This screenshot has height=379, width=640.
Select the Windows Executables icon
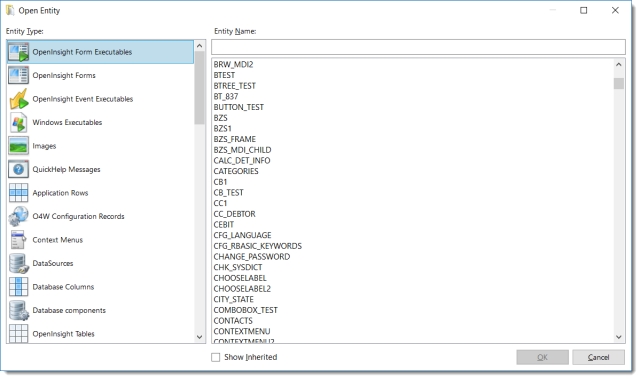pos(19,122)
